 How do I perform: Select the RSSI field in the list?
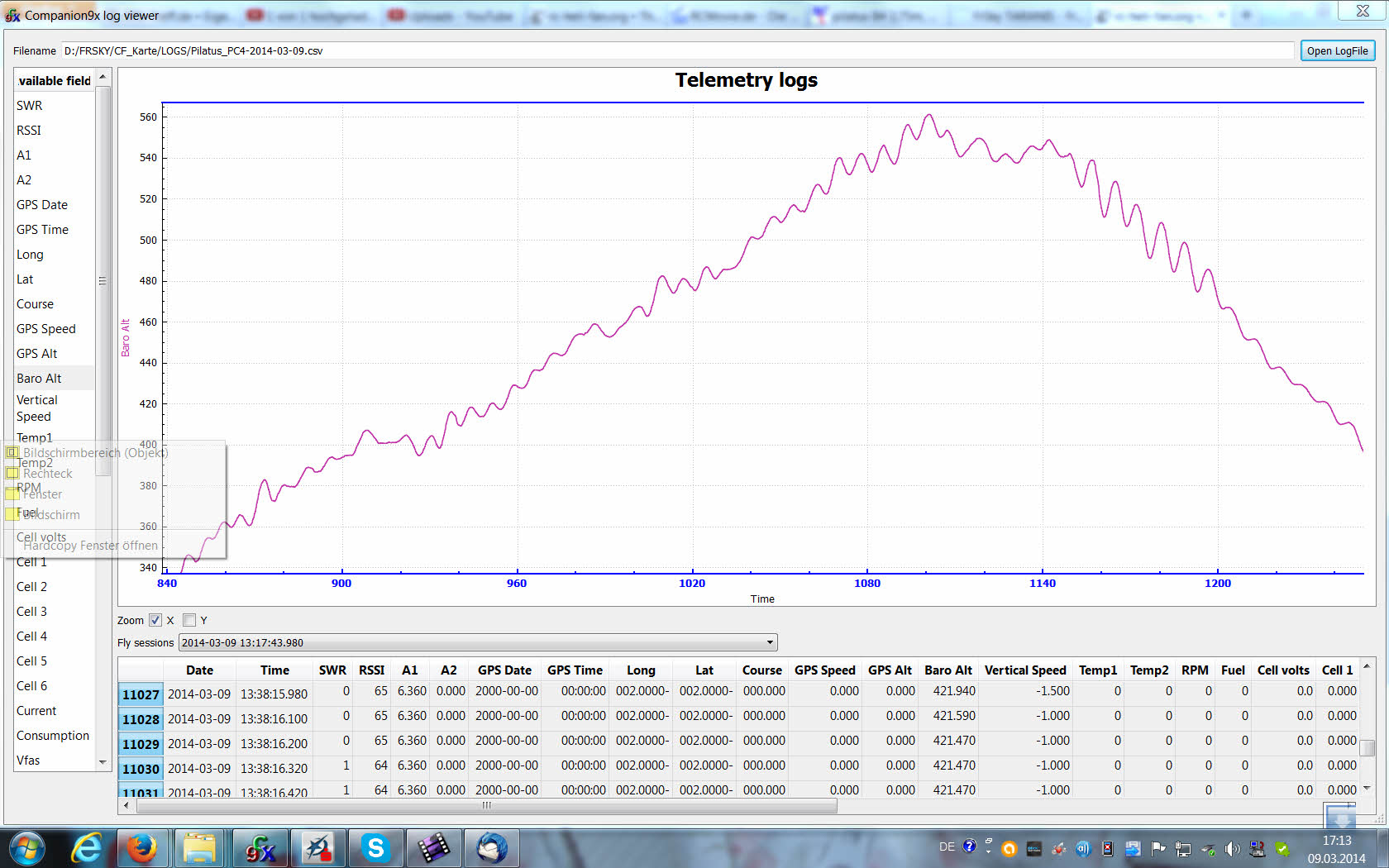pyautogui.click(x=54, y=131)
